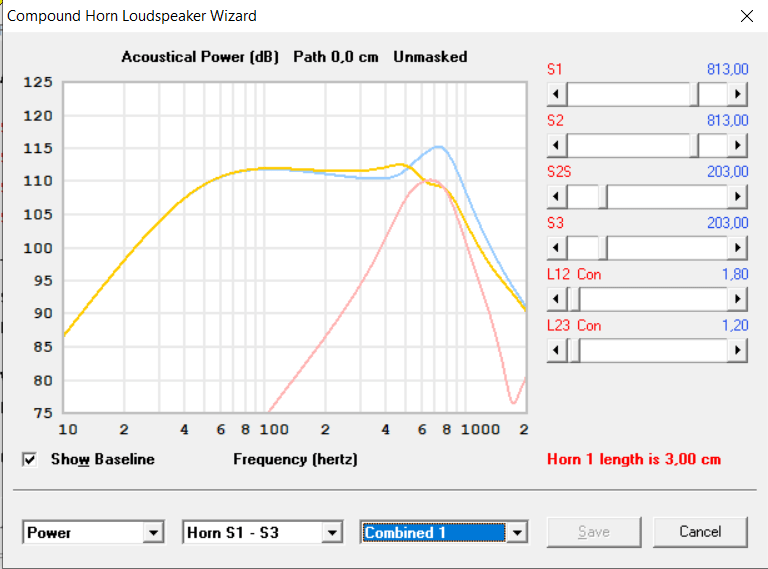Click the Acoustical Power (dB) chart title
Viewport: 768px width, 569px height.
200,57
